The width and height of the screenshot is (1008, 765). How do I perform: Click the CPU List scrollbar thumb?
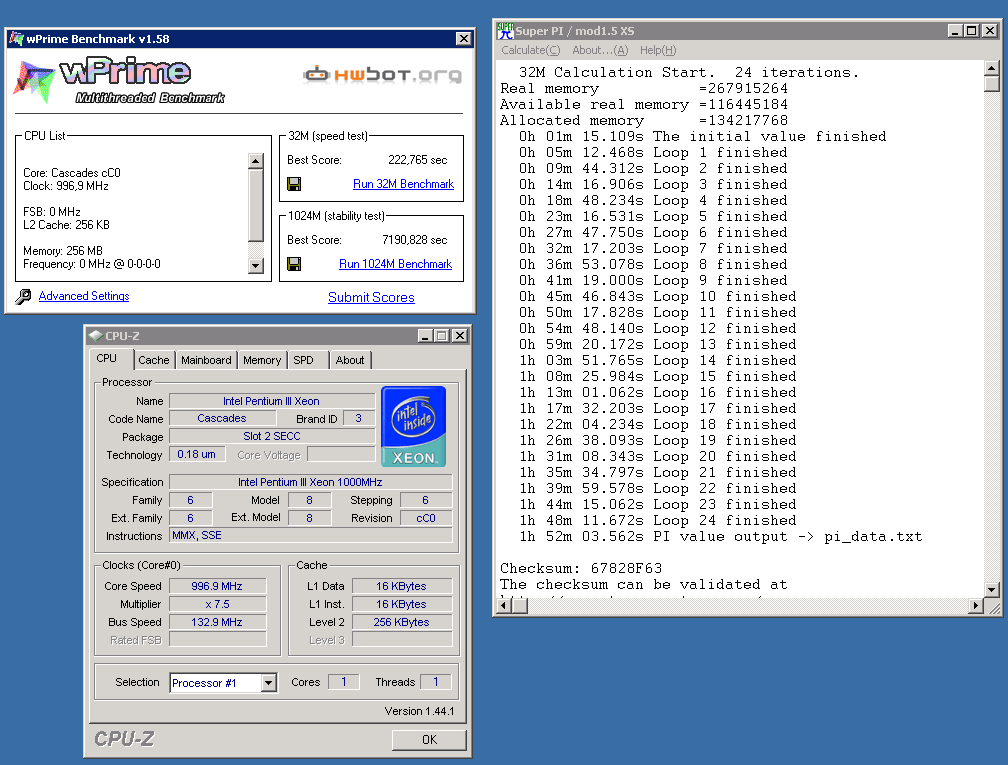pyautogui.click(x=256, y=205)
